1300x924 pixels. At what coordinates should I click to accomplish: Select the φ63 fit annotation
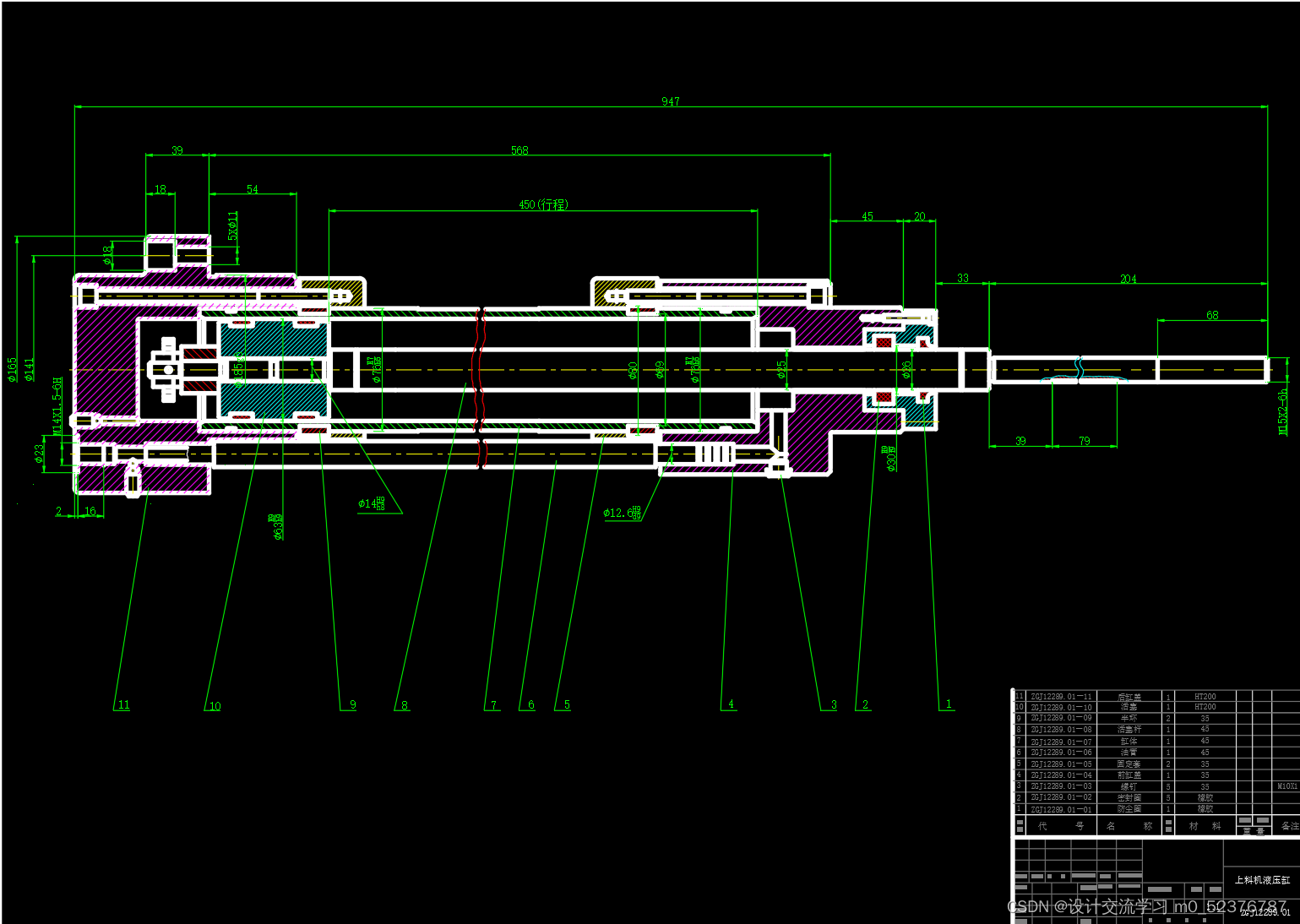click(277, 526)
